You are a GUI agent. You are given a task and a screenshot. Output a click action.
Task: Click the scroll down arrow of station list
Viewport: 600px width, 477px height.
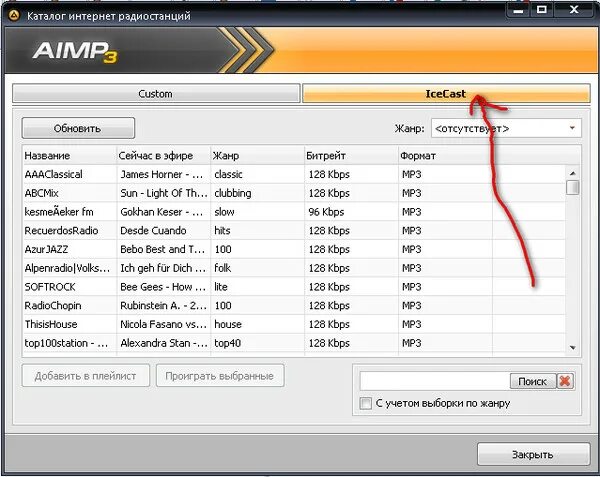click(573, 347)
